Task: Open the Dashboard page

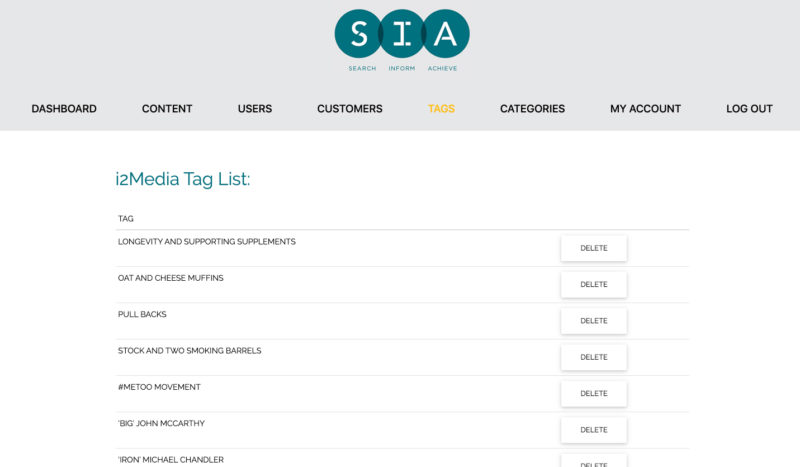Action: click(64, 109)
